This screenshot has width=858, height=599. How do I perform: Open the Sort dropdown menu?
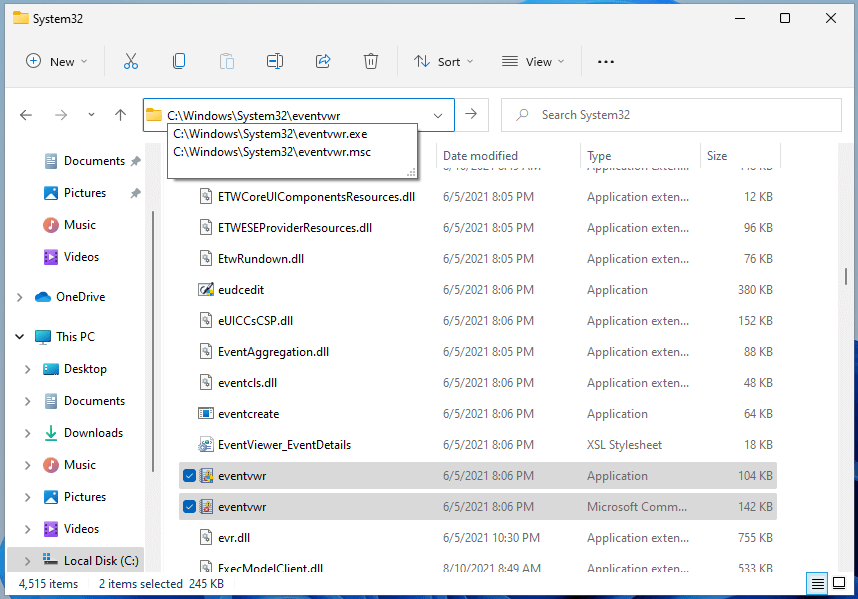click(x=444, y=62)
